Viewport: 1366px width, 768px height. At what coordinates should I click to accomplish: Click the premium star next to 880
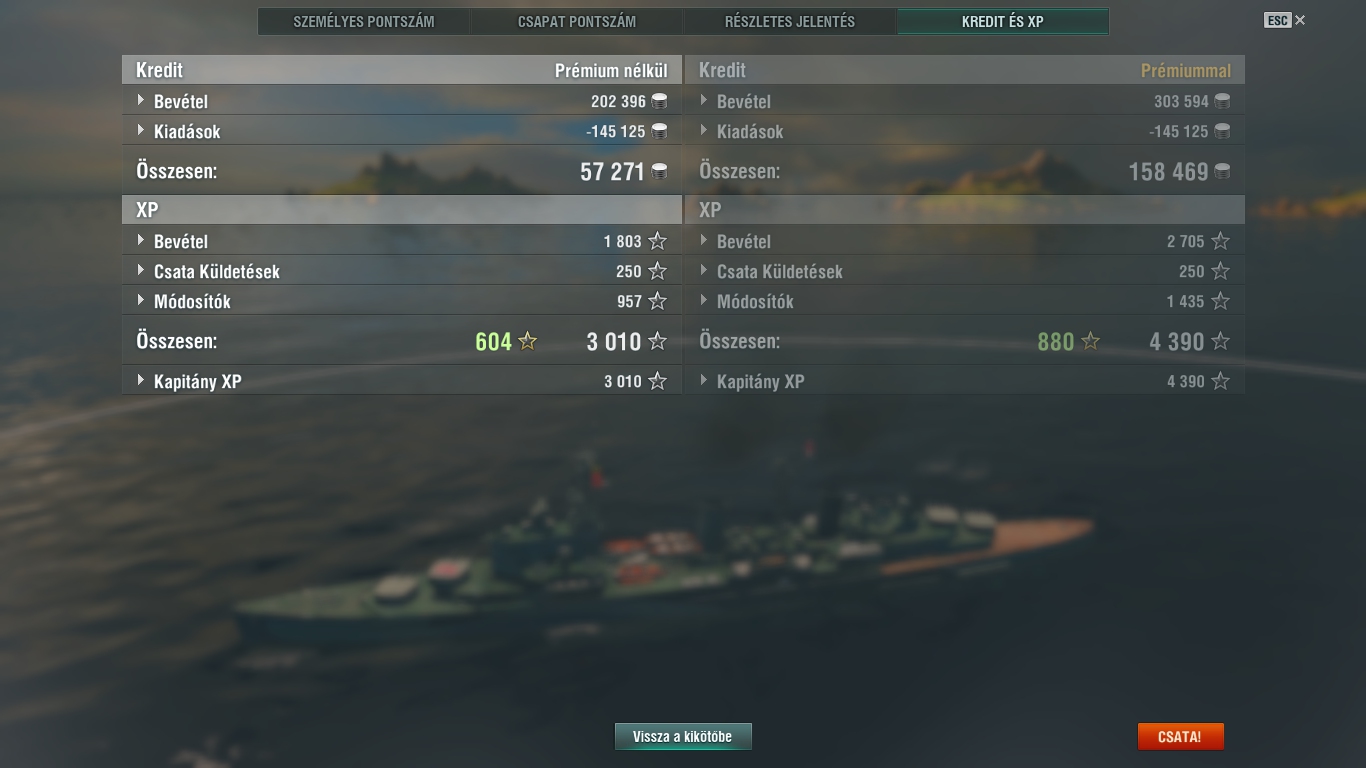point(1091,341)
